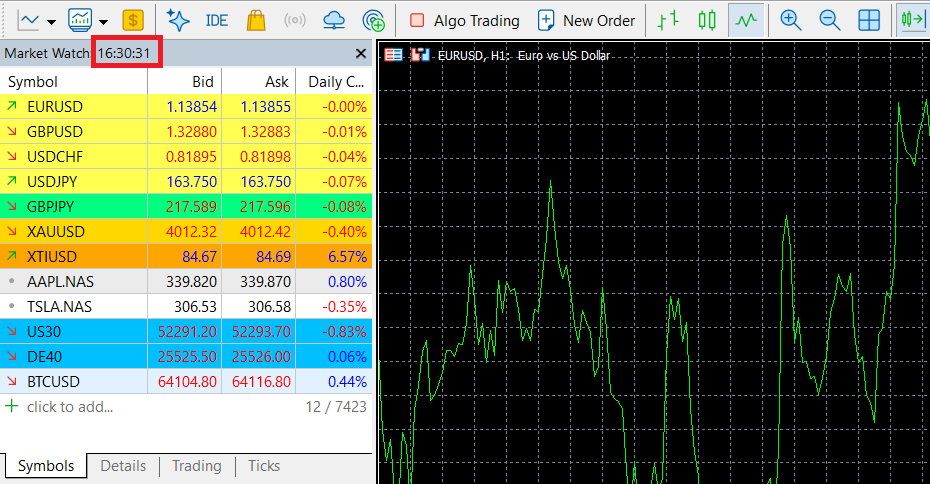This screenshot has width=930, height=484.
Task: Expand dropdown arrow beside the template icon
Action: pos(104,22)
